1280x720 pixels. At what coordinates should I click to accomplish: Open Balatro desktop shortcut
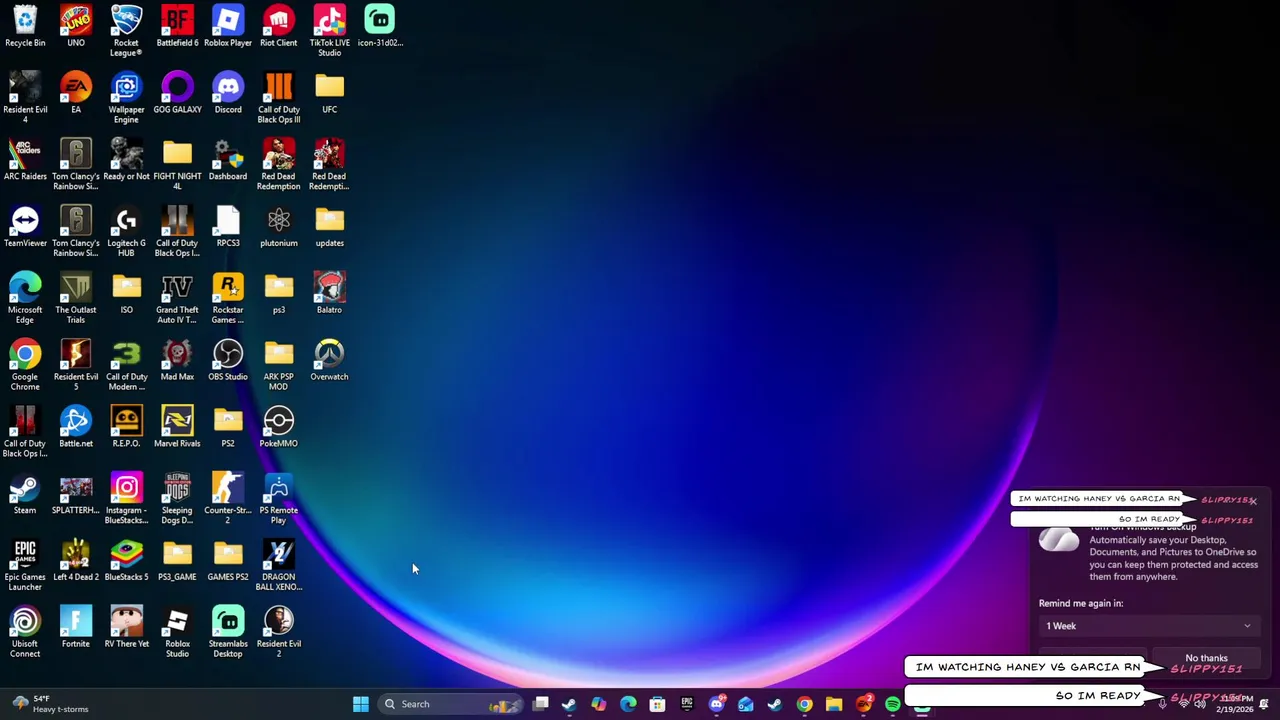point(329,294)
